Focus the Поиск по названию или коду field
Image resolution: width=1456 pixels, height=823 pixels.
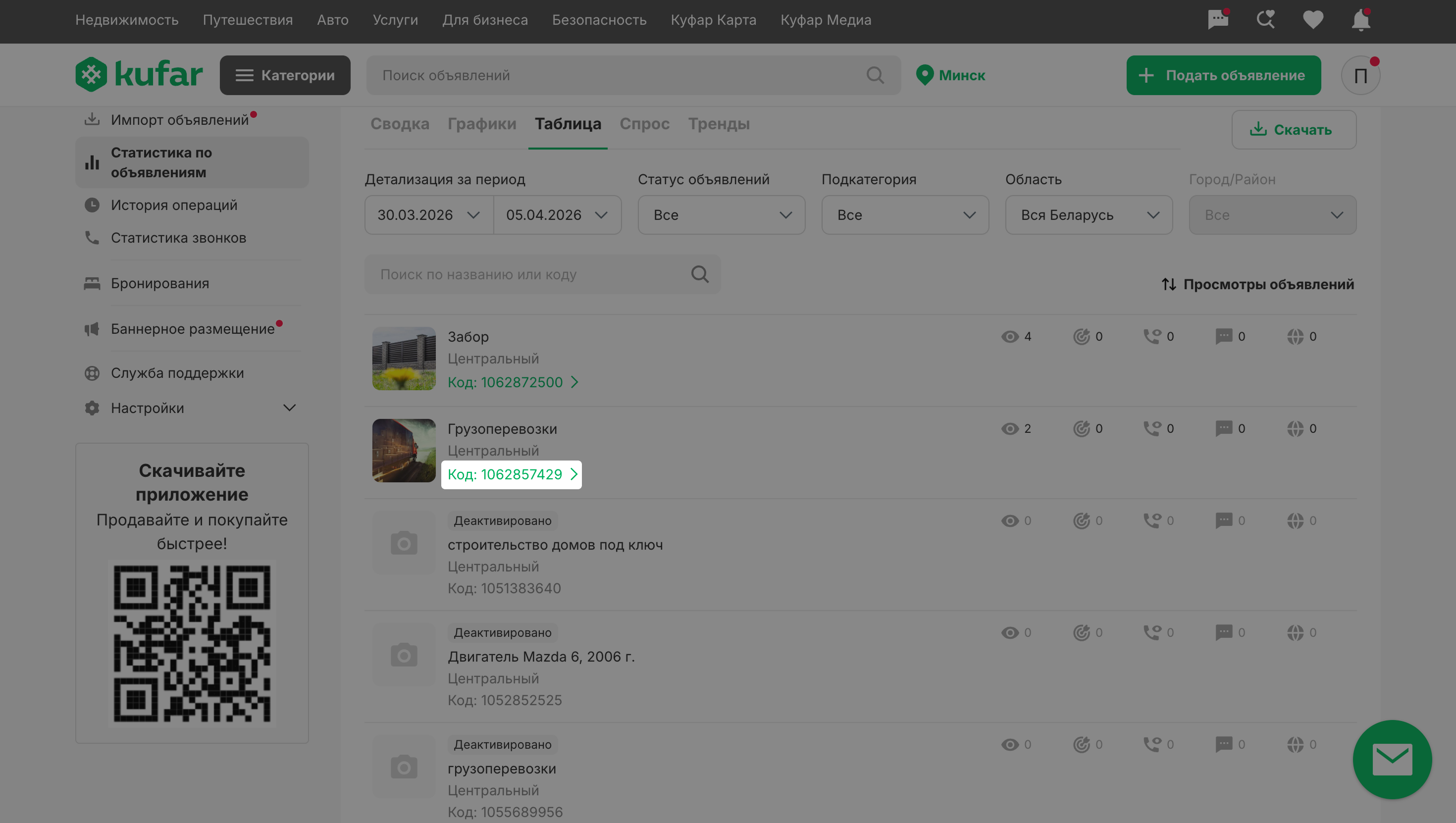(x=543, y=274)
